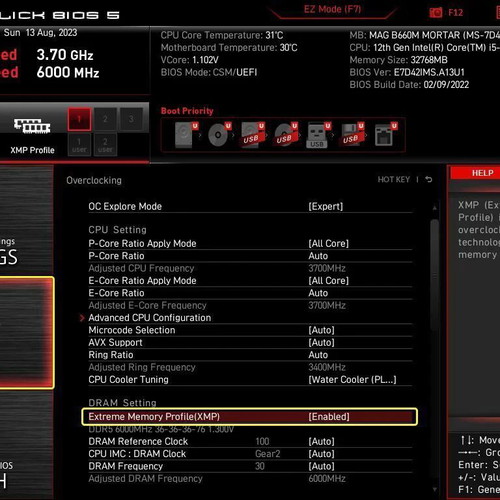Click the F12 screenshot camera icon
Image resolution: width=500 pixels, height=500 pixels.
point(435,13)
